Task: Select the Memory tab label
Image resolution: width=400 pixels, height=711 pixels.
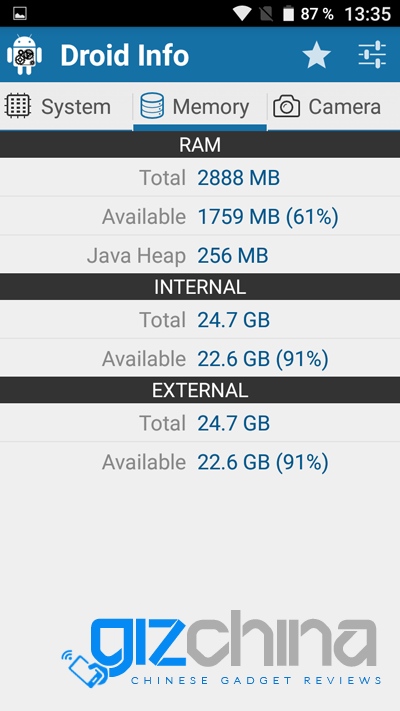Action: click(211, 107)
